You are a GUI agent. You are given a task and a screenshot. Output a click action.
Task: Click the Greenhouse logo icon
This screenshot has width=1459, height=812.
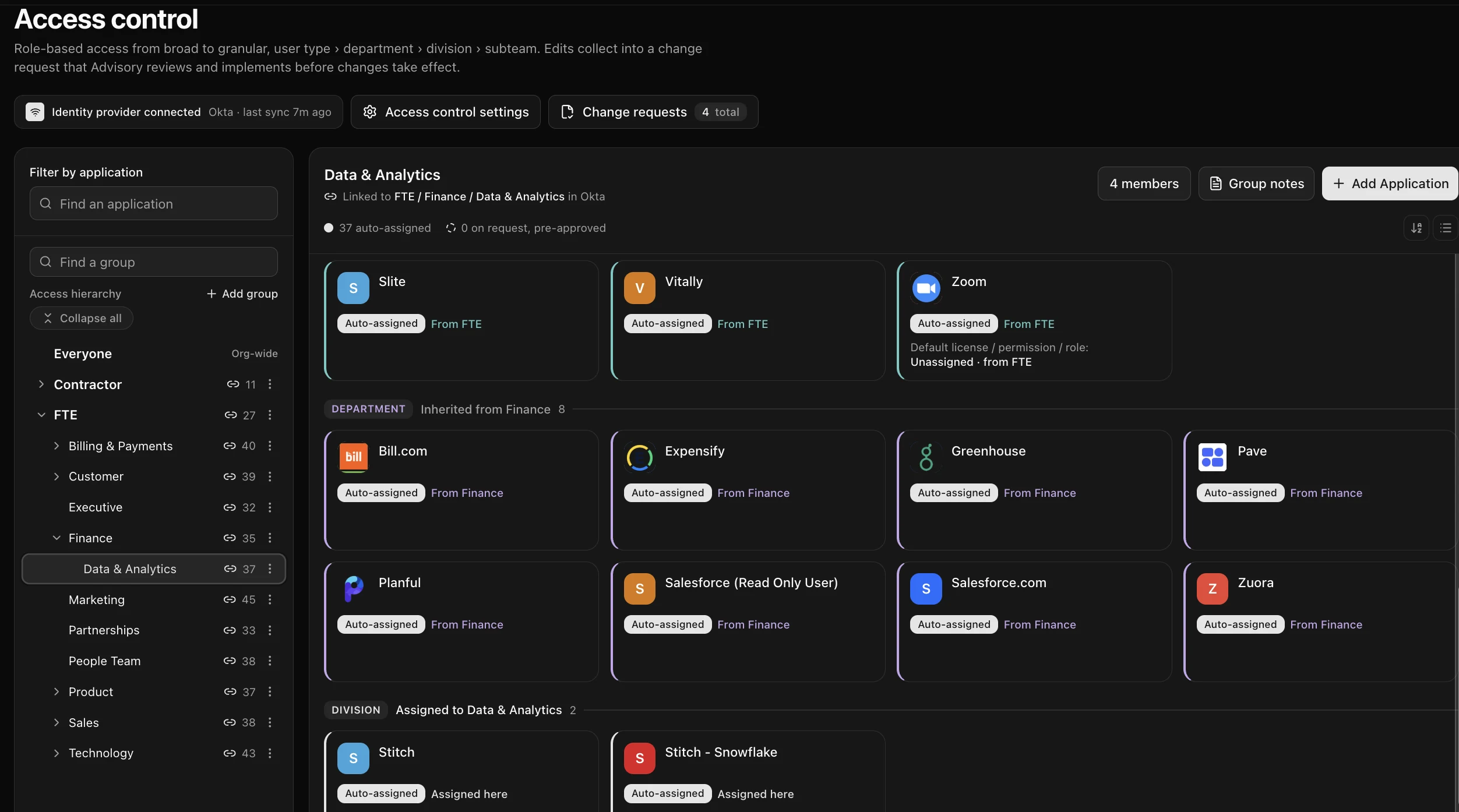(x=926, y=457)
